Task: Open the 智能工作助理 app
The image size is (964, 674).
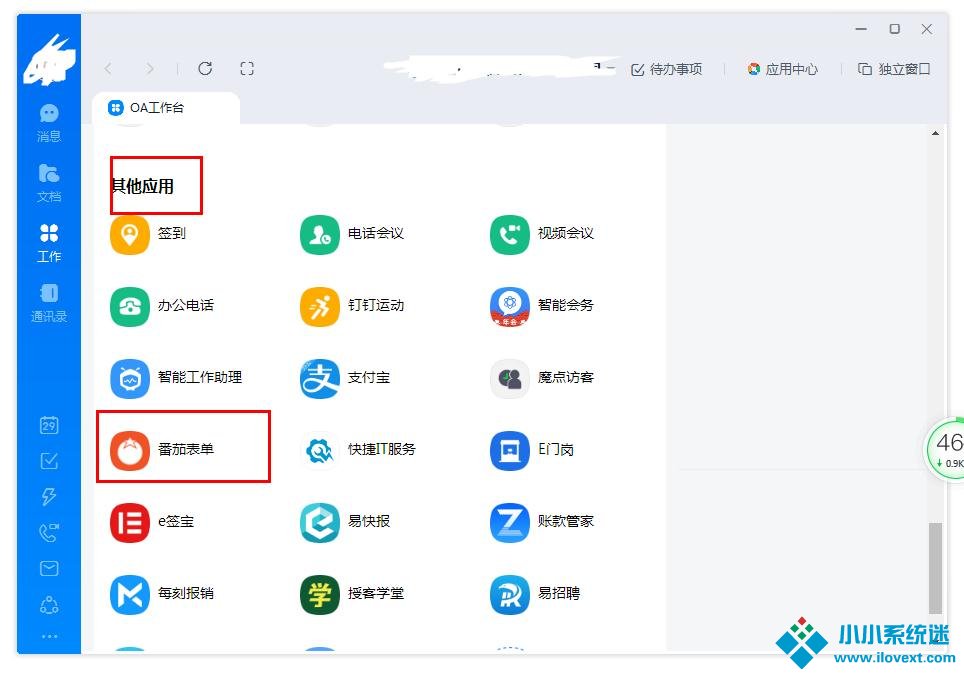Action: [x=176, y=378]
